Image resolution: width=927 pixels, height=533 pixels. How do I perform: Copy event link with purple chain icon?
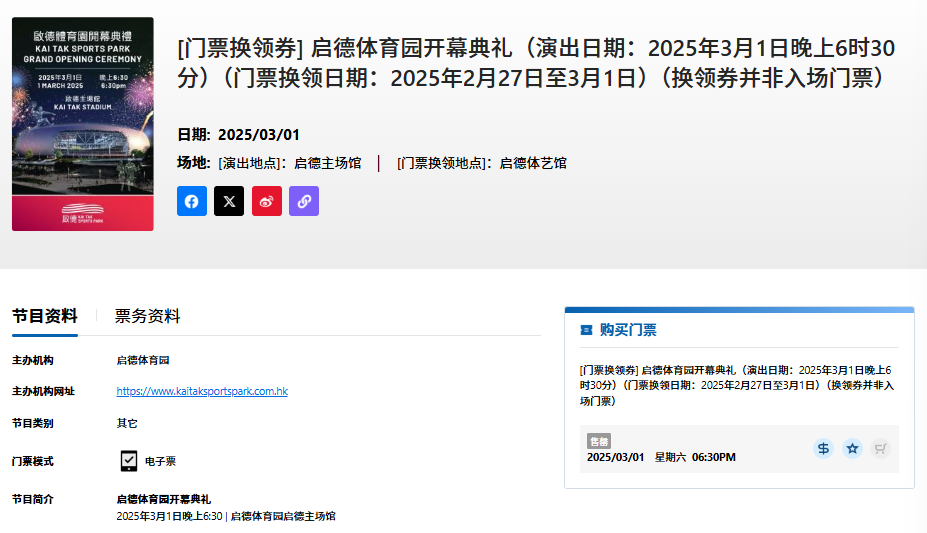pos(304,201)
